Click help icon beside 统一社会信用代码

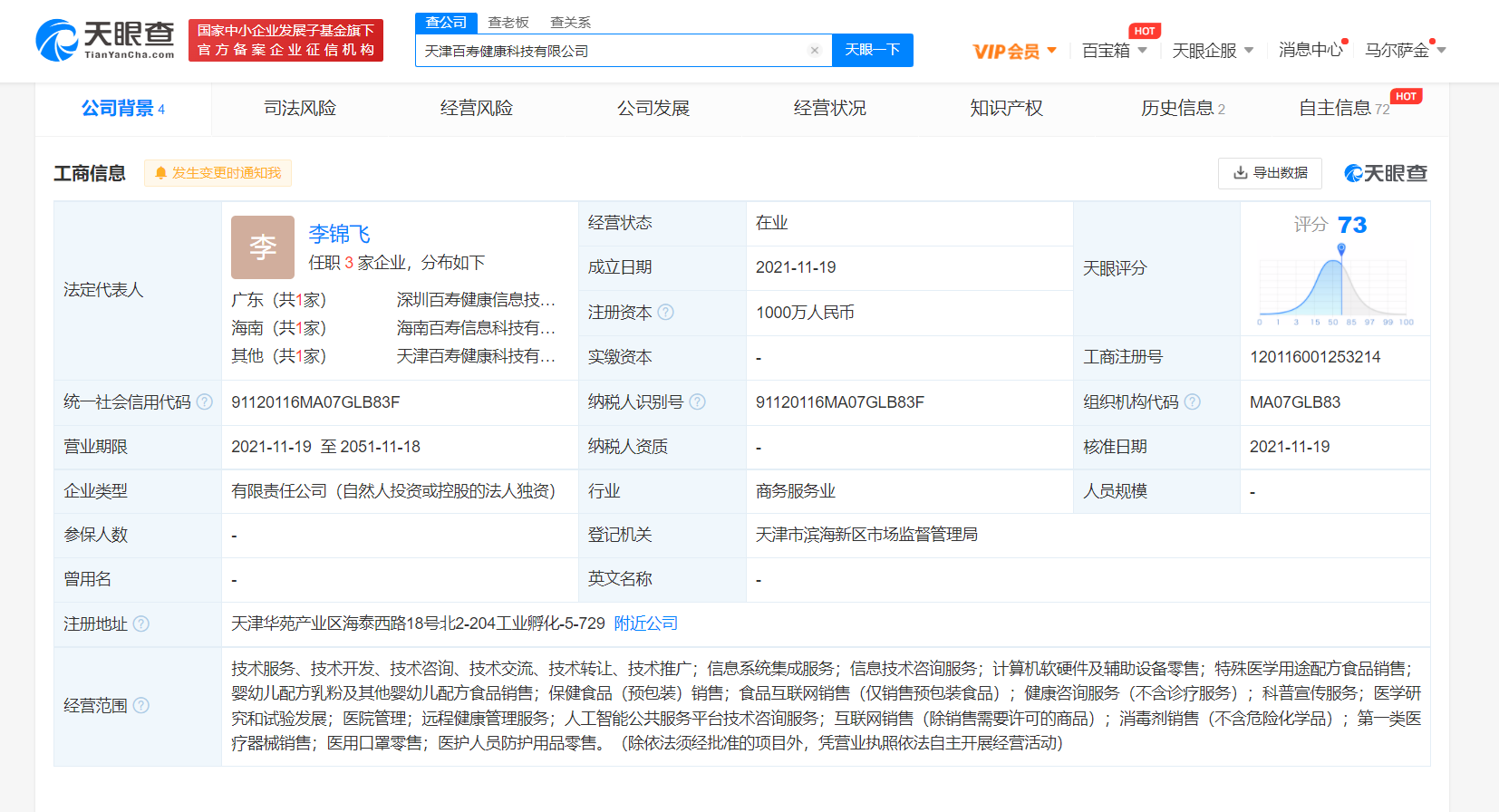(x=205, y=401)
